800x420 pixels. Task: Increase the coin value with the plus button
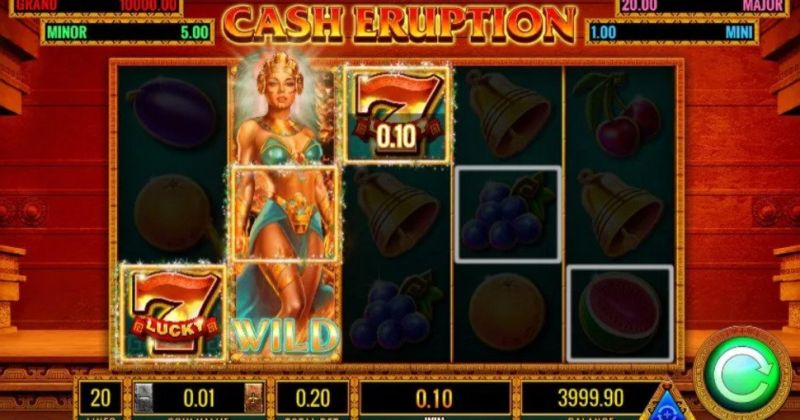(254, 398)
